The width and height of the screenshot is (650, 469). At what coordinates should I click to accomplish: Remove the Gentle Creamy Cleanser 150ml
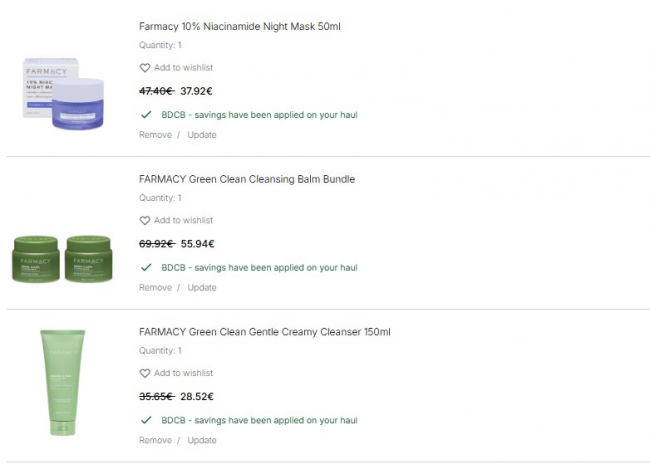pos(155,441)
